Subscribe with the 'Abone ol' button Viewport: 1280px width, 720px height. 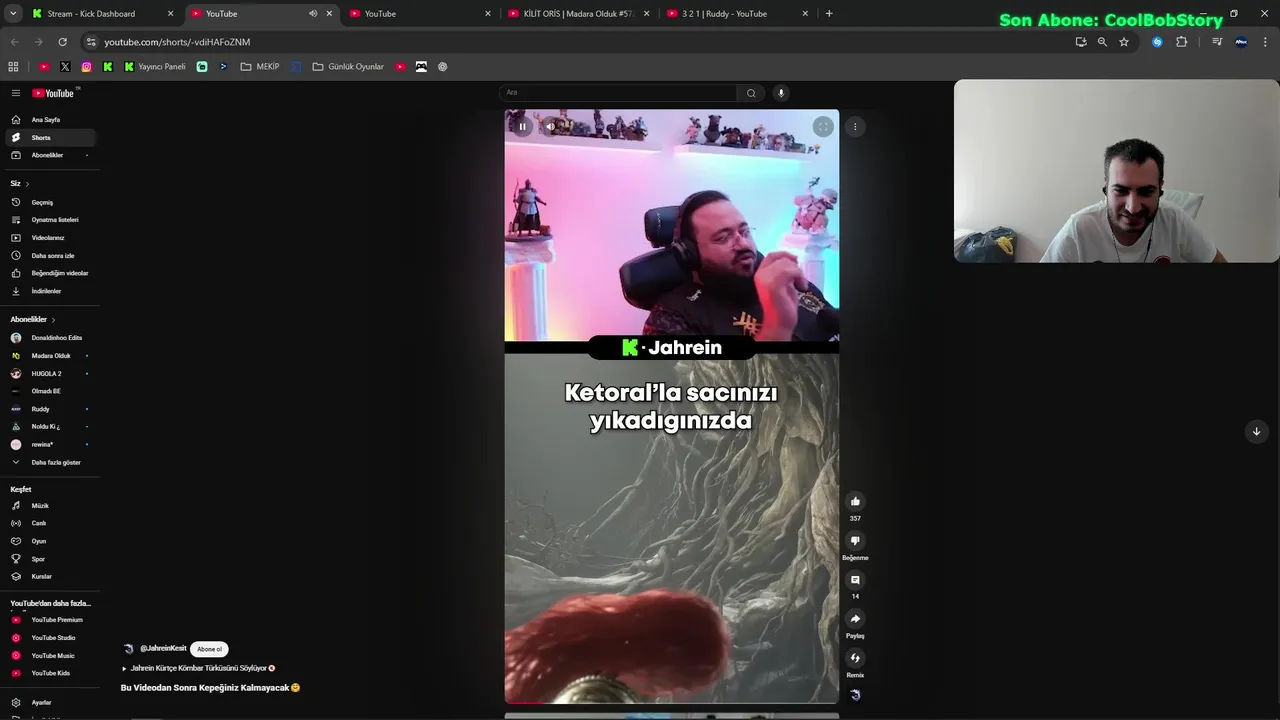[209, 649]
